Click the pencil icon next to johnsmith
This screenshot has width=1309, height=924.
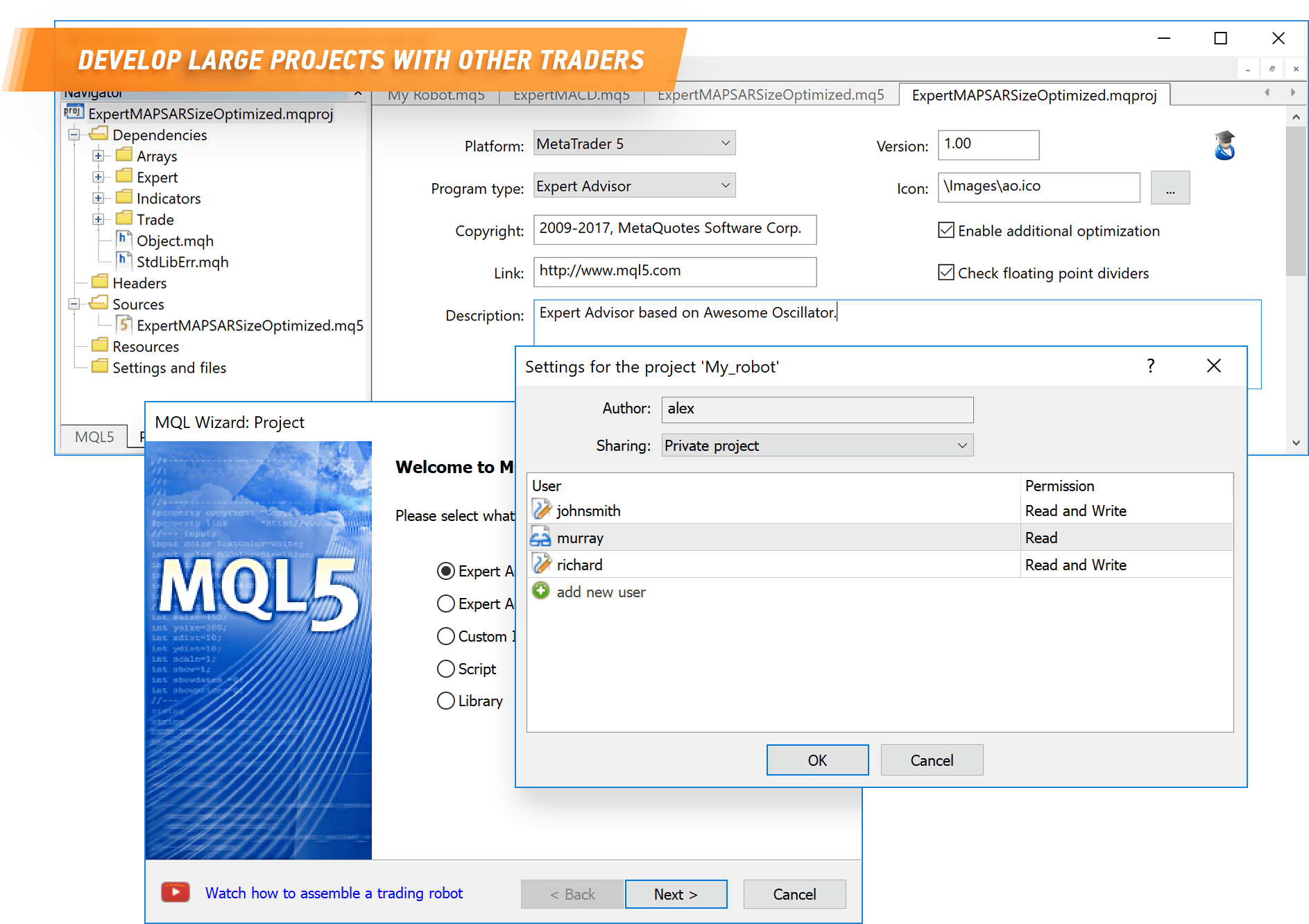point(542,509)
